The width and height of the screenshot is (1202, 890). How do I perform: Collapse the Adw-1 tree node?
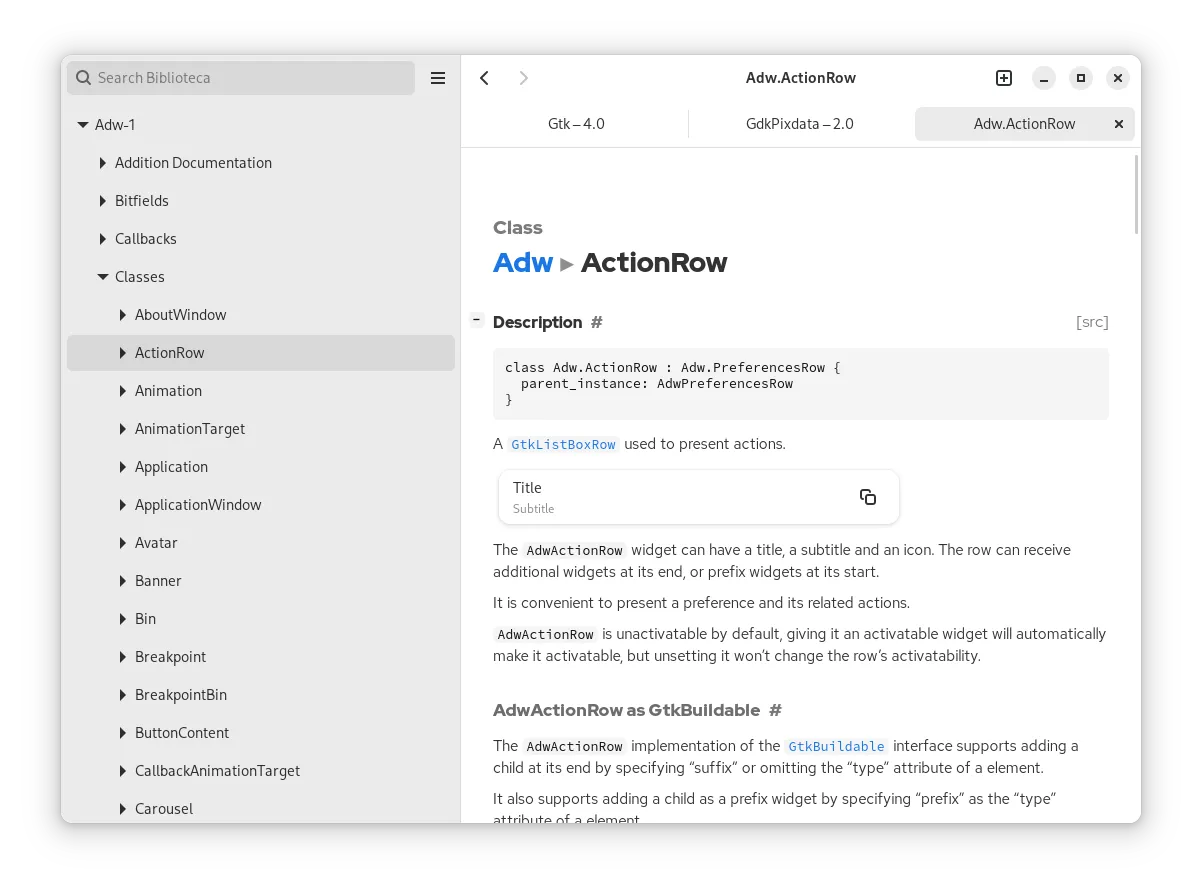pyautogui.click(x=83, y=125)
